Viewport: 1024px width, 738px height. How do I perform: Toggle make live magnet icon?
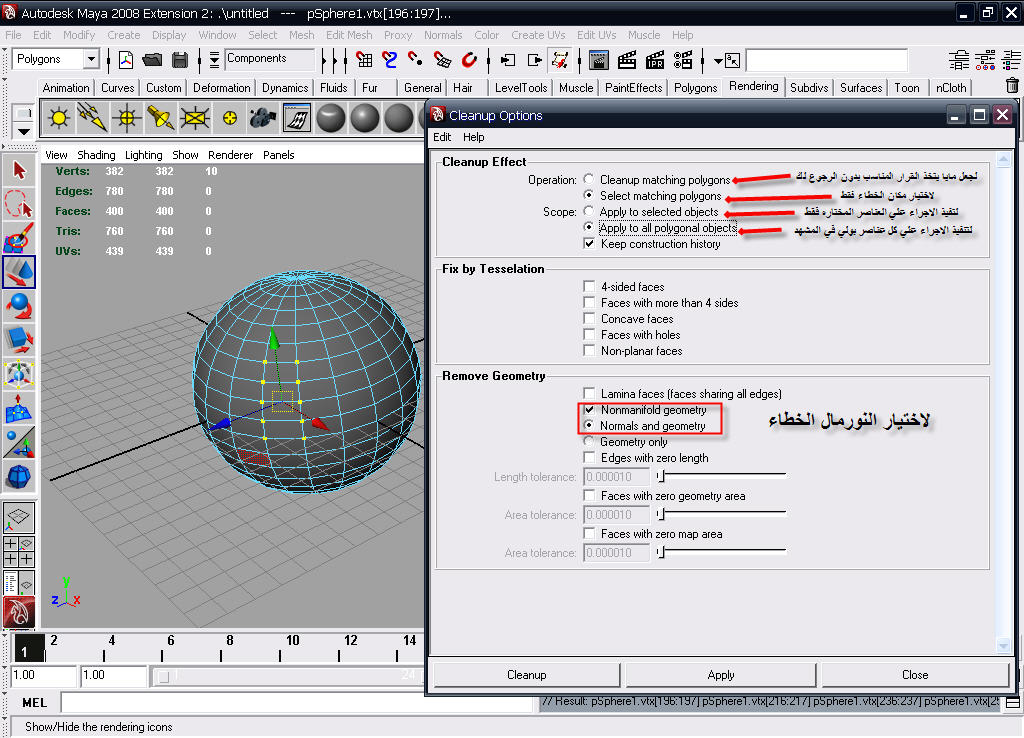[469, 60]
